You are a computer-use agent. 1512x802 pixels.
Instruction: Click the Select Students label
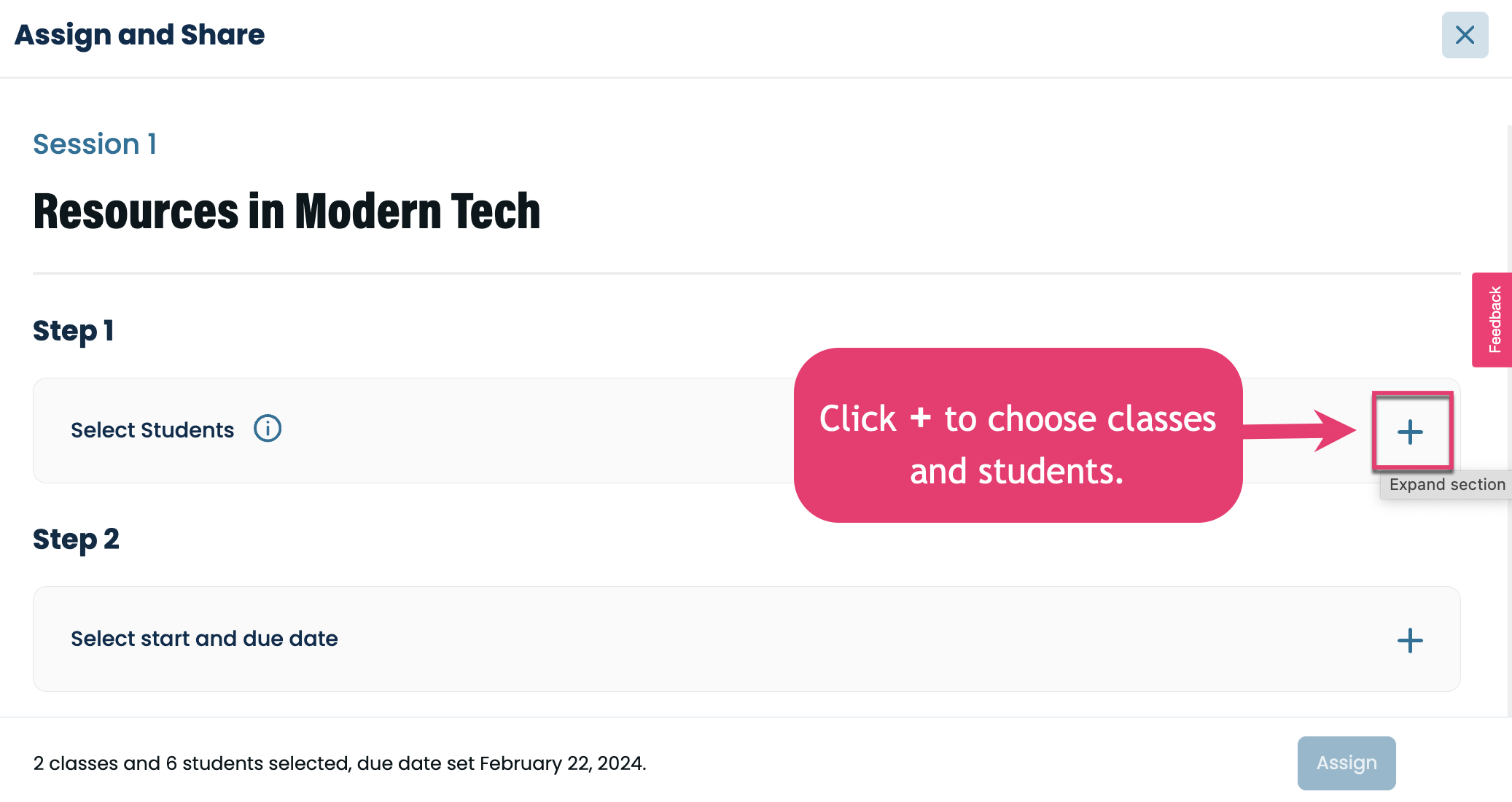point(152,430)
